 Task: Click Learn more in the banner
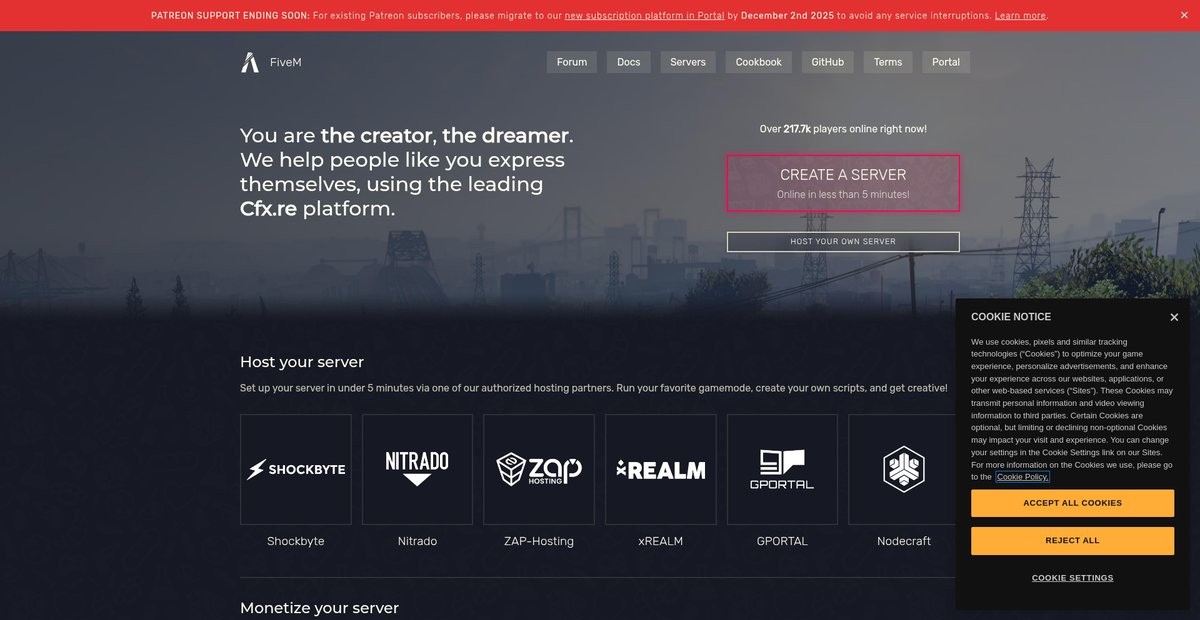(x=1020, y=16)
